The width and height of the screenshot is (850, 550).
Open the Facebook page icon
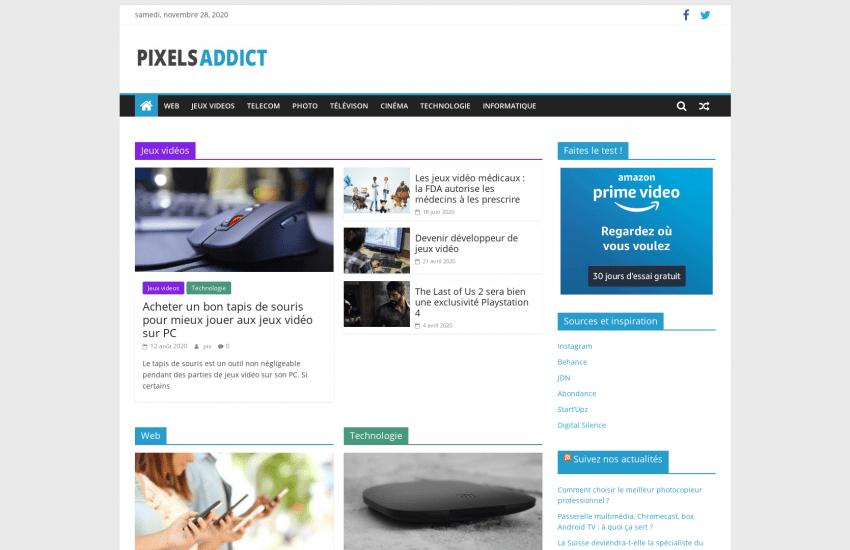click(x=686, y=15)
